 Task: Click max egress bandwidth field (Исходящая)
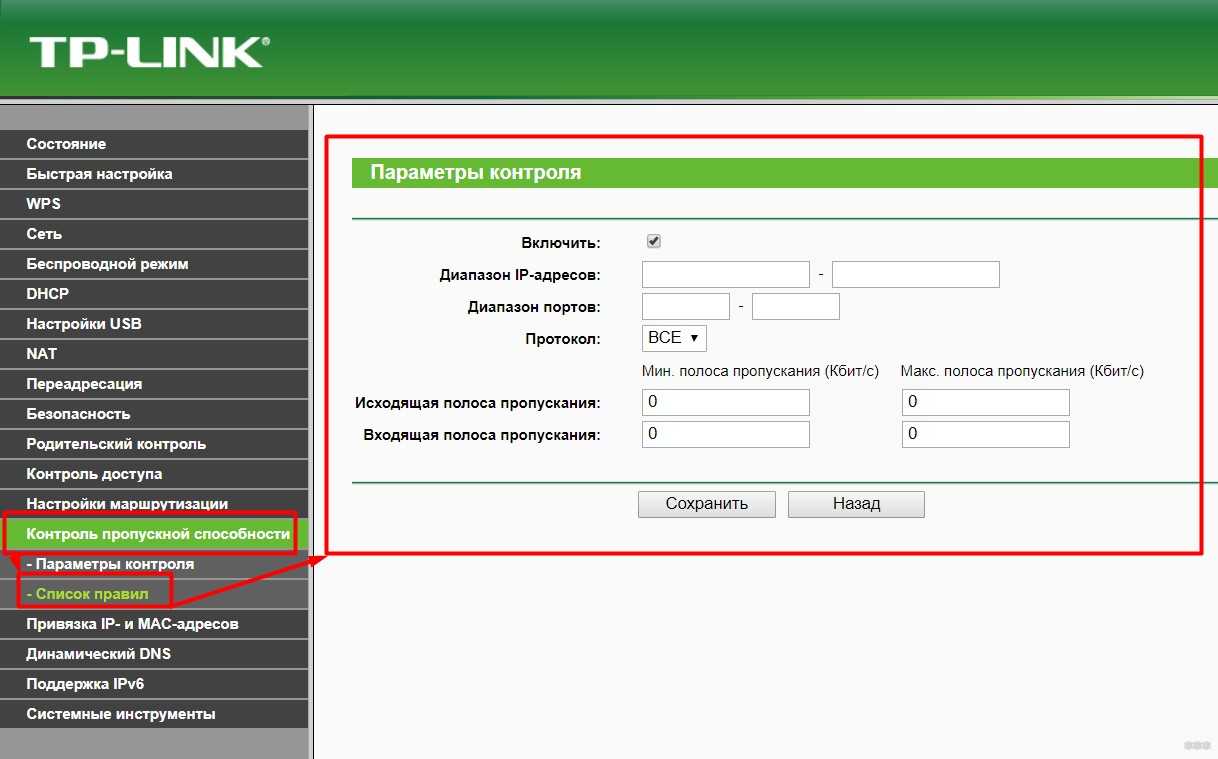[x=986, y=402]
